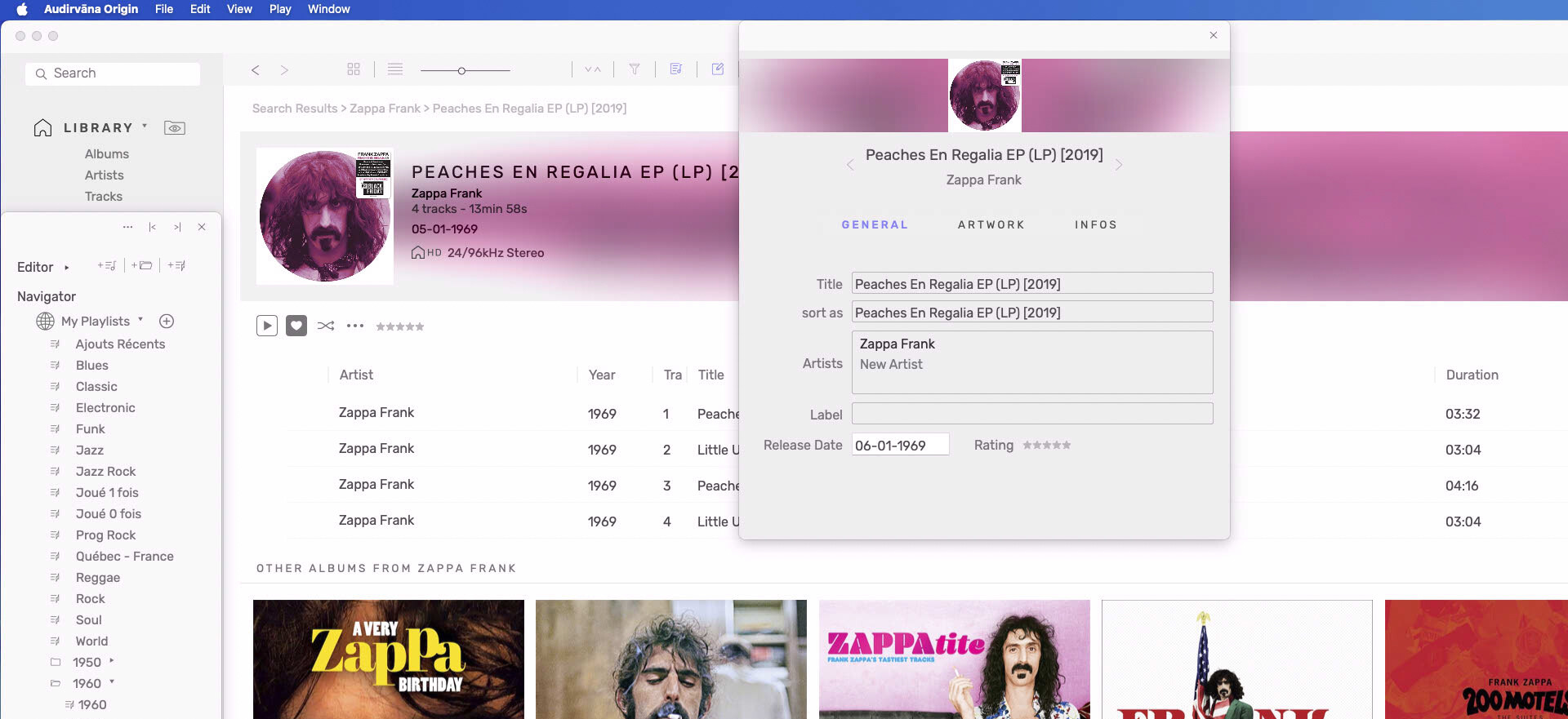Go to Search Results breadcrumb
This screenshot has height=719, width=1568.
tap(295, 109)
